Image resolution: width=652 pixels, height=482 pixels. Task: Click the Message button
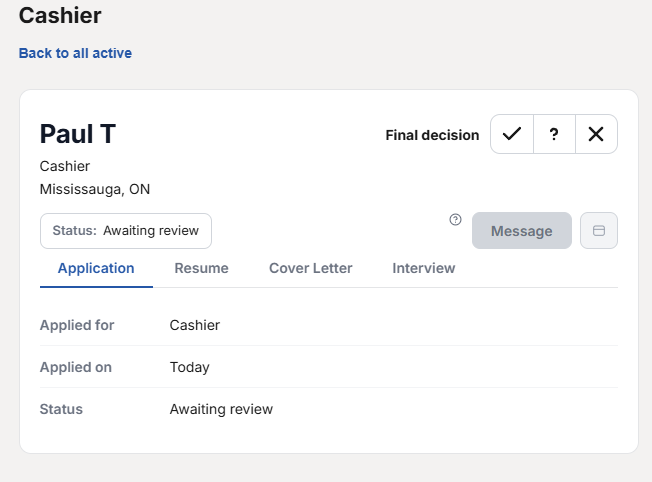[522, 231]
